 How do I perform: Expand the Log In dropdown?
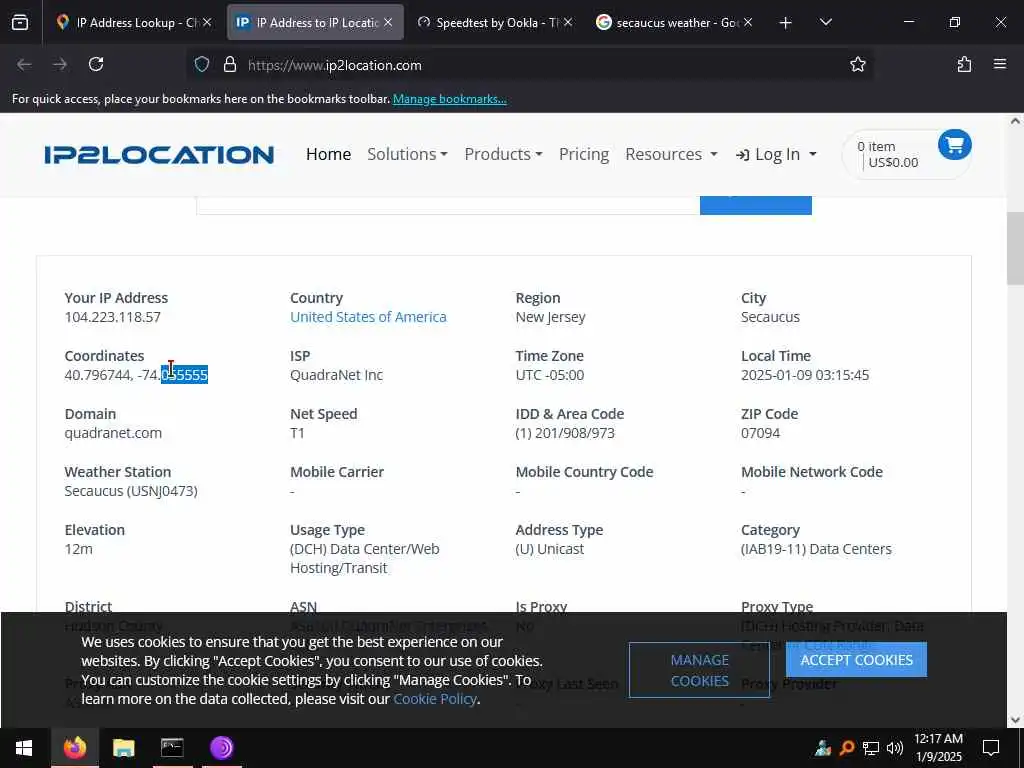(x=776, y=154)
